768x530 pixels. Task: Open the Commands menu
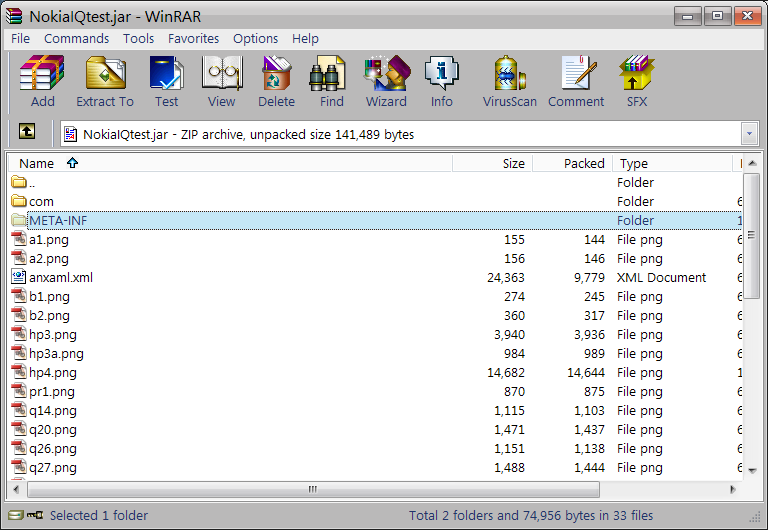pos(76,38)
